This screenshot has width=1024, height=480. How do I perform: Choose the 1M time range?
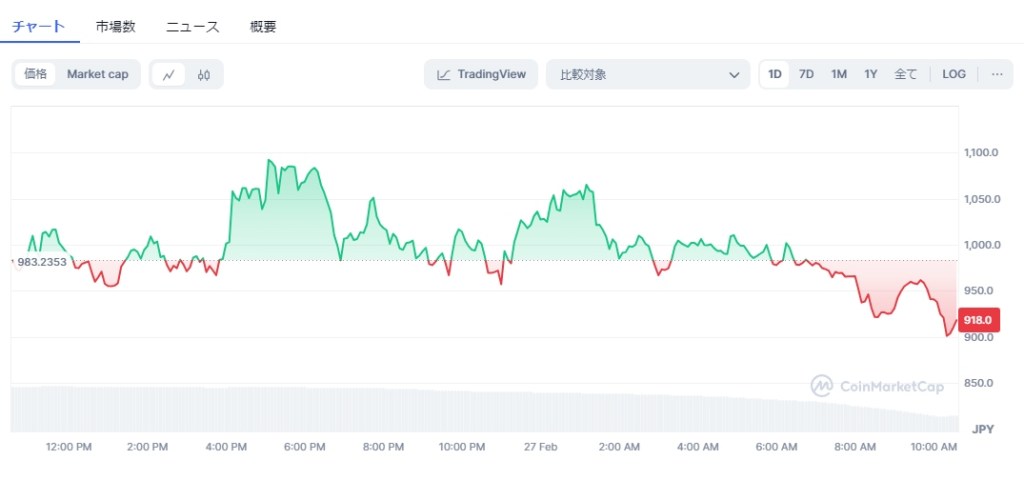[839, 74]
